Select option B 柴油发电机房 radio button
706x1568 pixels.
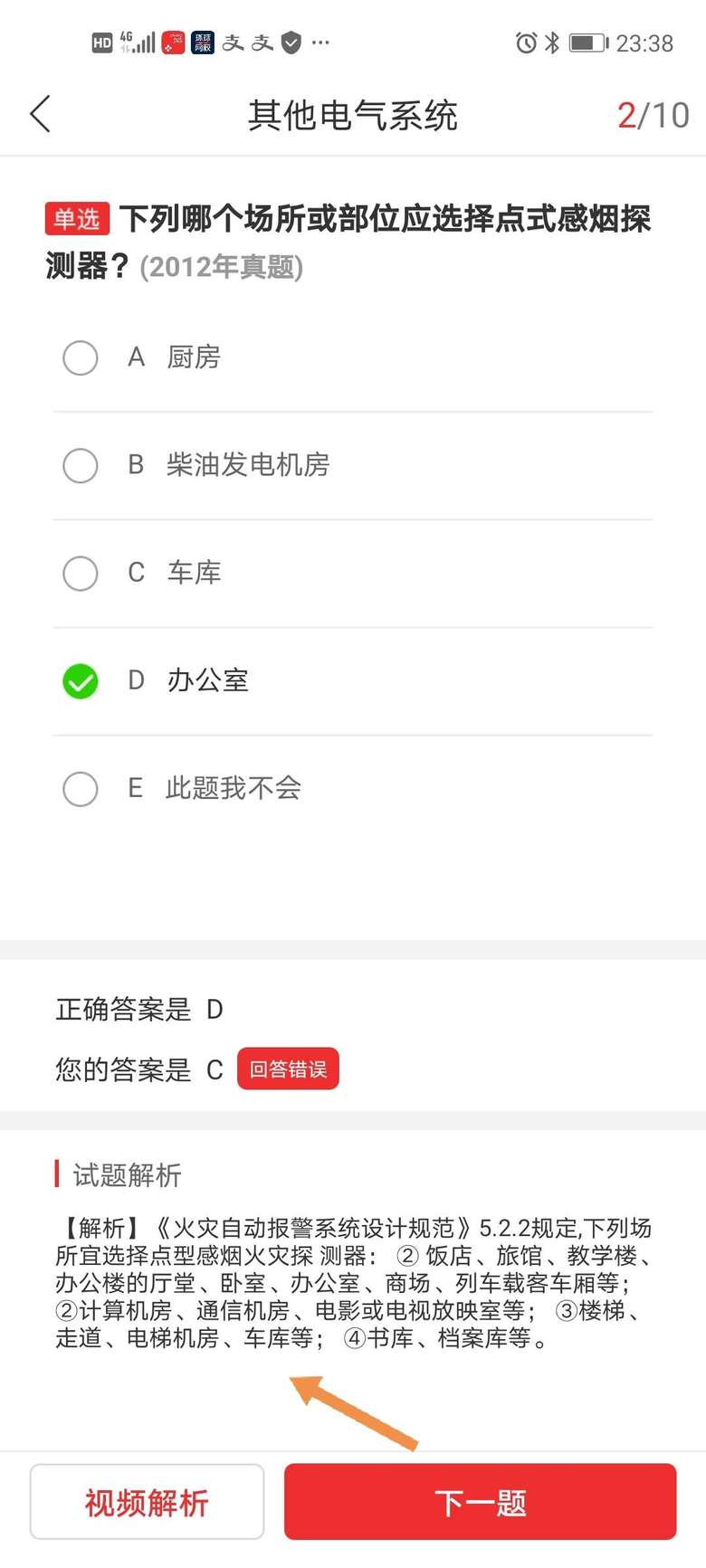tap(81, 465)
